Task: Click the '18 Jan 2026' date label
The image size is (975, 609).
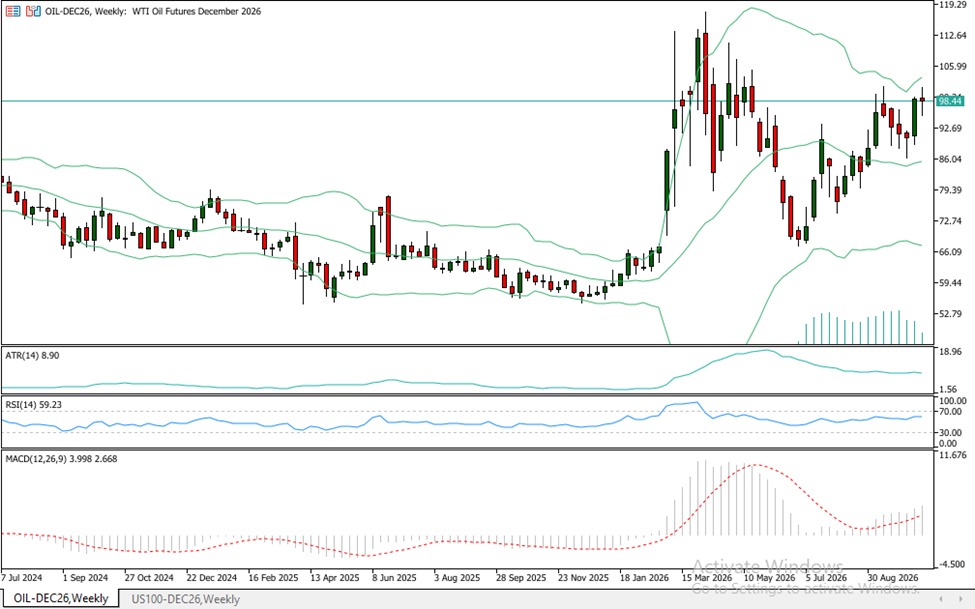Action: (x=644, y=577)
